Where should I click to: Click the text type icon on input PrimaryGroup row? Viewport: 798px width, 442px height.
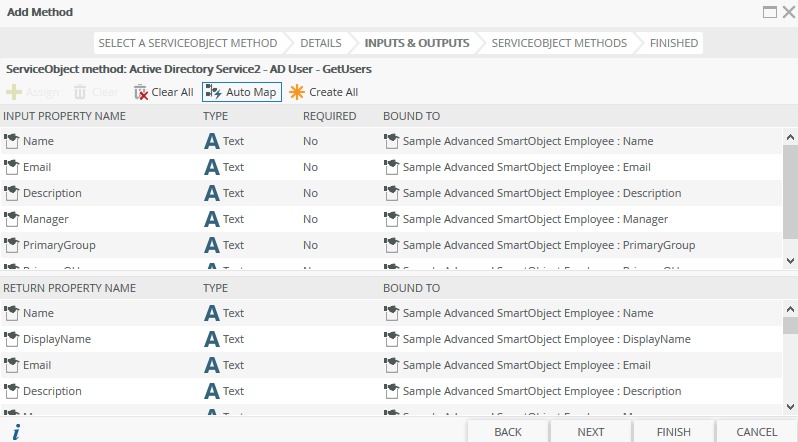pos(212,245)
